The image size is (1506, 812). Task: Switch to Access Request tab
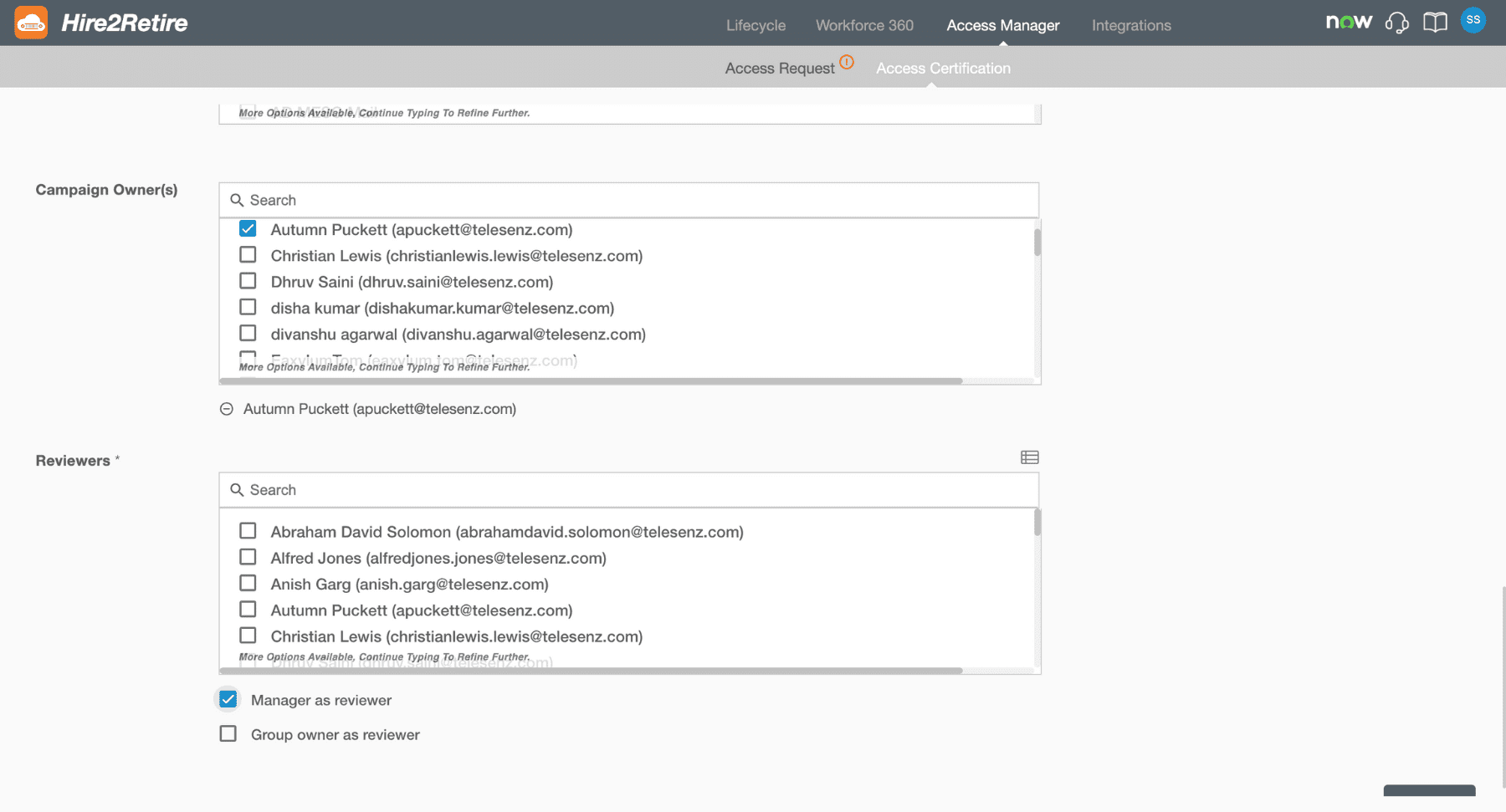[x=780, y=69]
